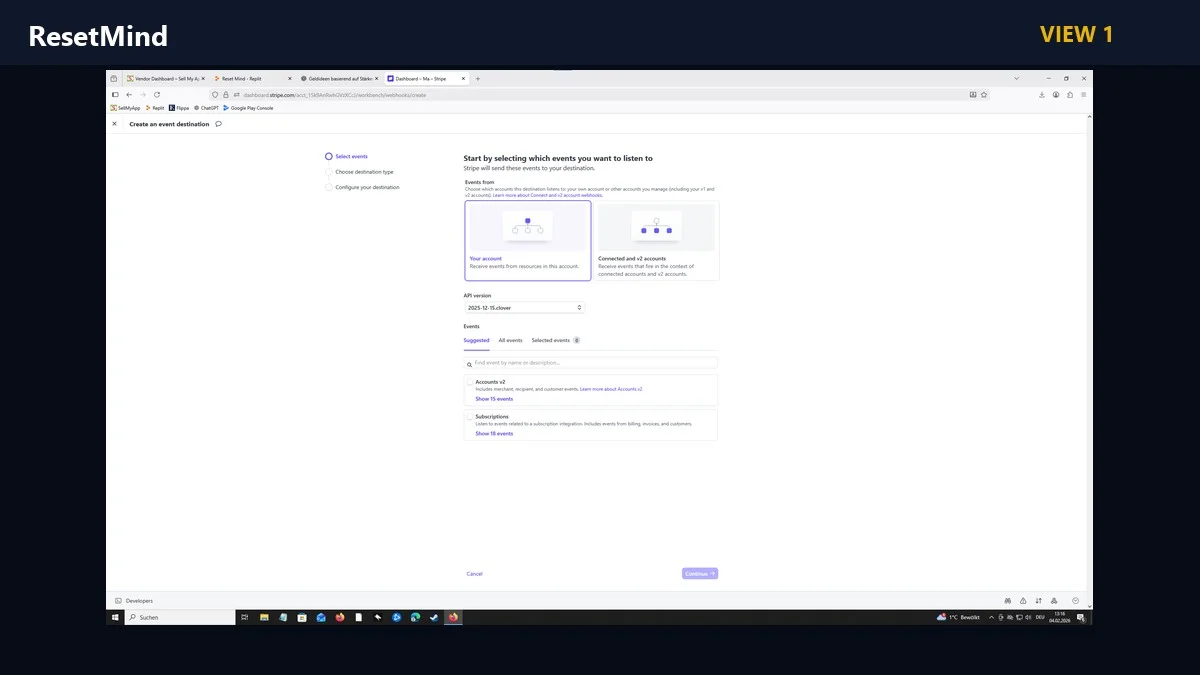The height and width of the screenshot is (675, 1200).
Task: Switch to the All events tab
Action: click(510, 340)
